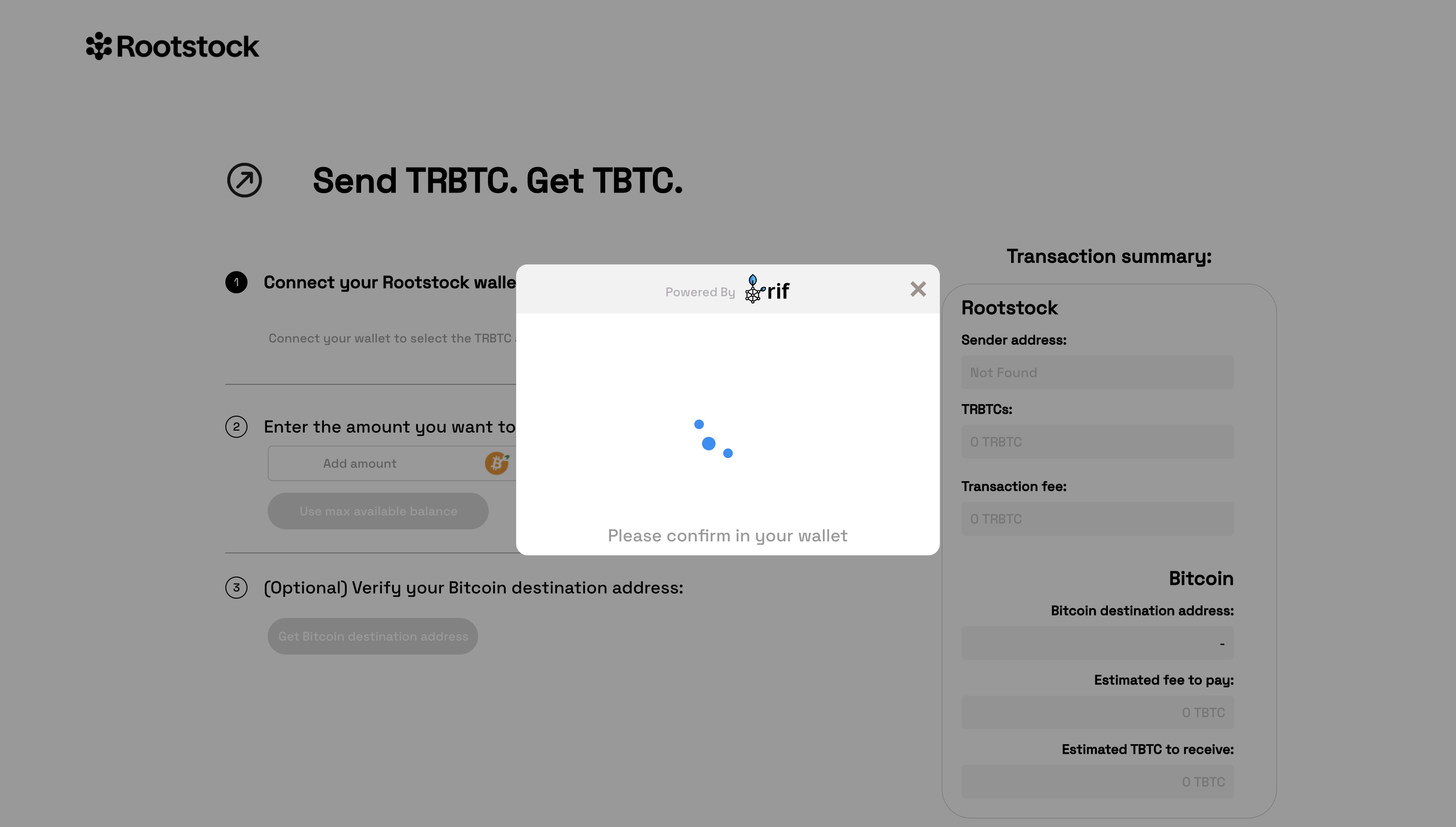Image resolution: width=1456 pixels, height=827 pixels.
Task: Click the step 3 circle number icon
Action: (237, 587)
